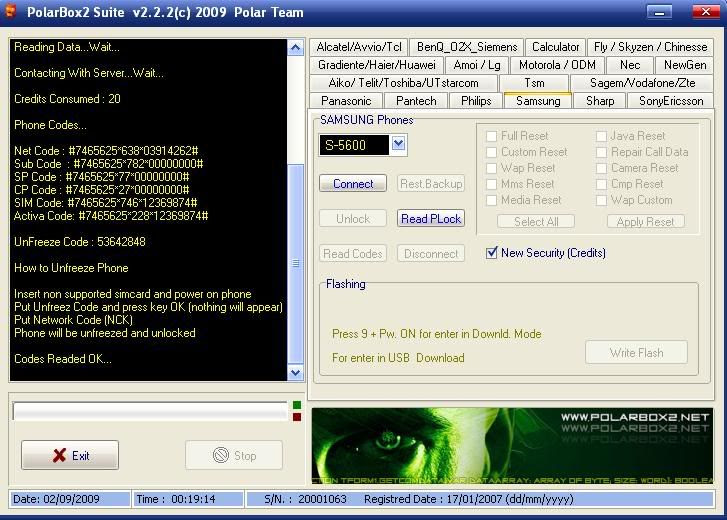Switch to the Tsm tab
This screenshot has width=727, height=520.
(534, 83)
